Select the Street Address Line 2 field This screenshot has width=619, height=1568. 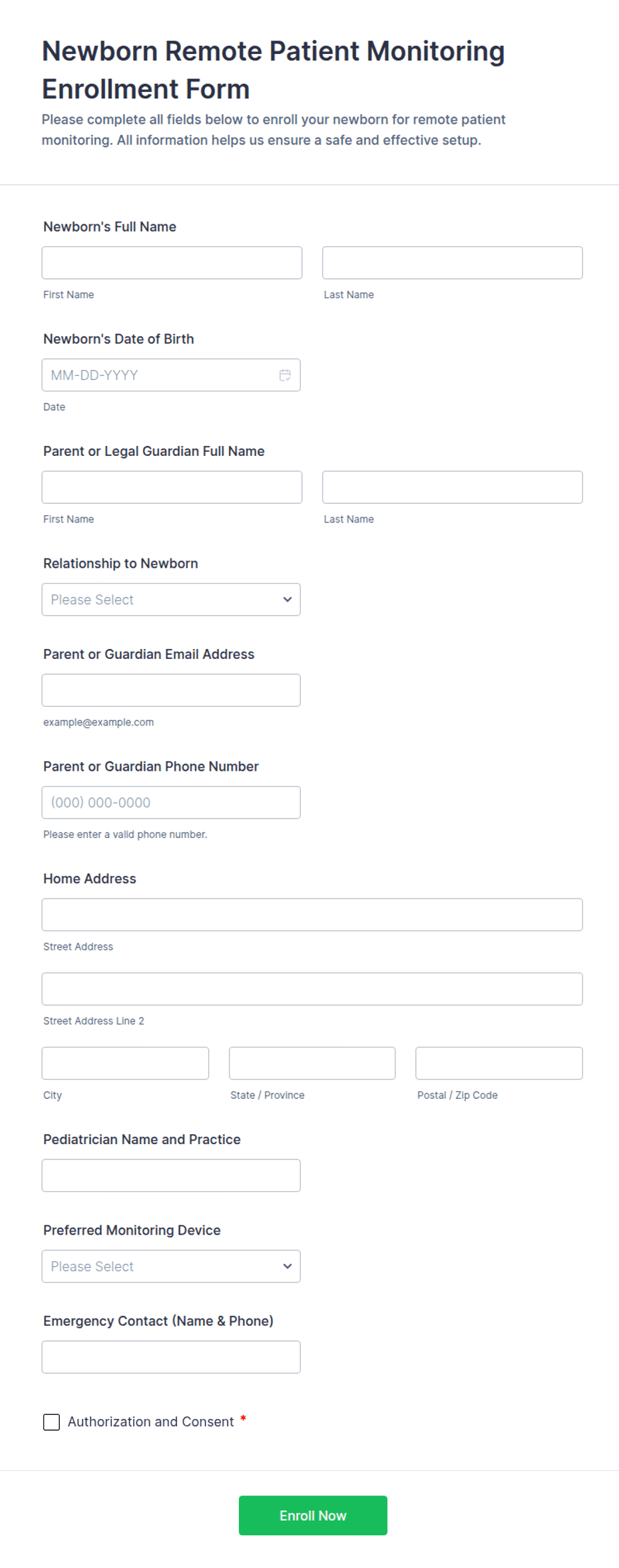[x=312, y=989]
